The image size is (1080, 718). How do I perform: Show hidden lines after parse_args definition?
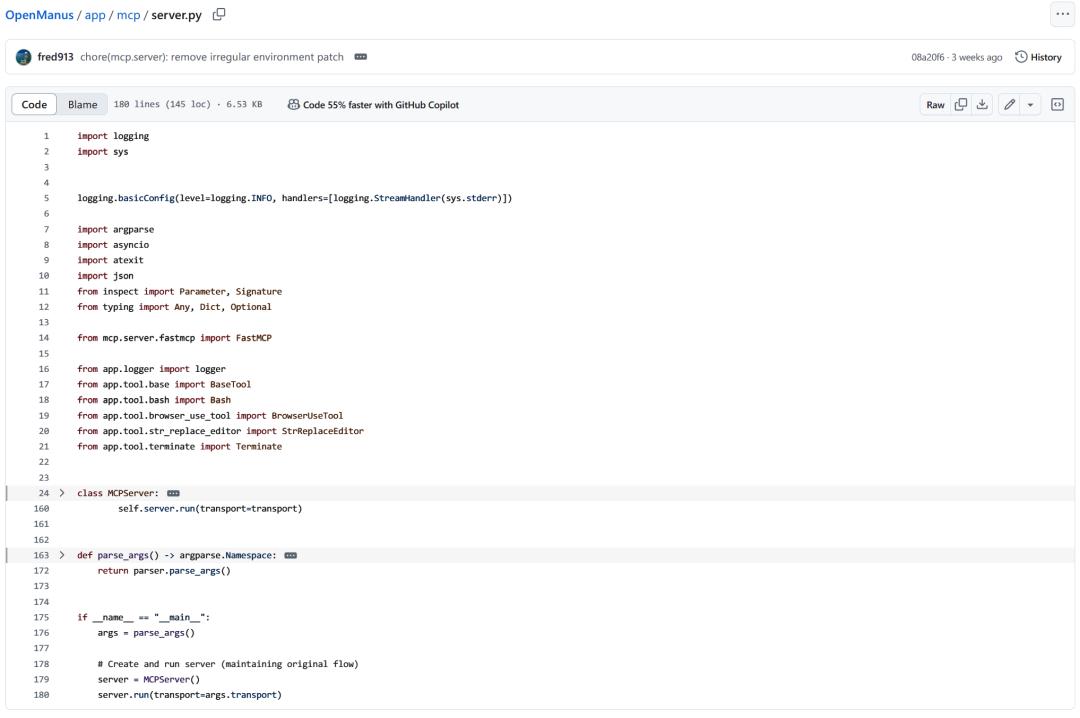click(x=291, y=555)
